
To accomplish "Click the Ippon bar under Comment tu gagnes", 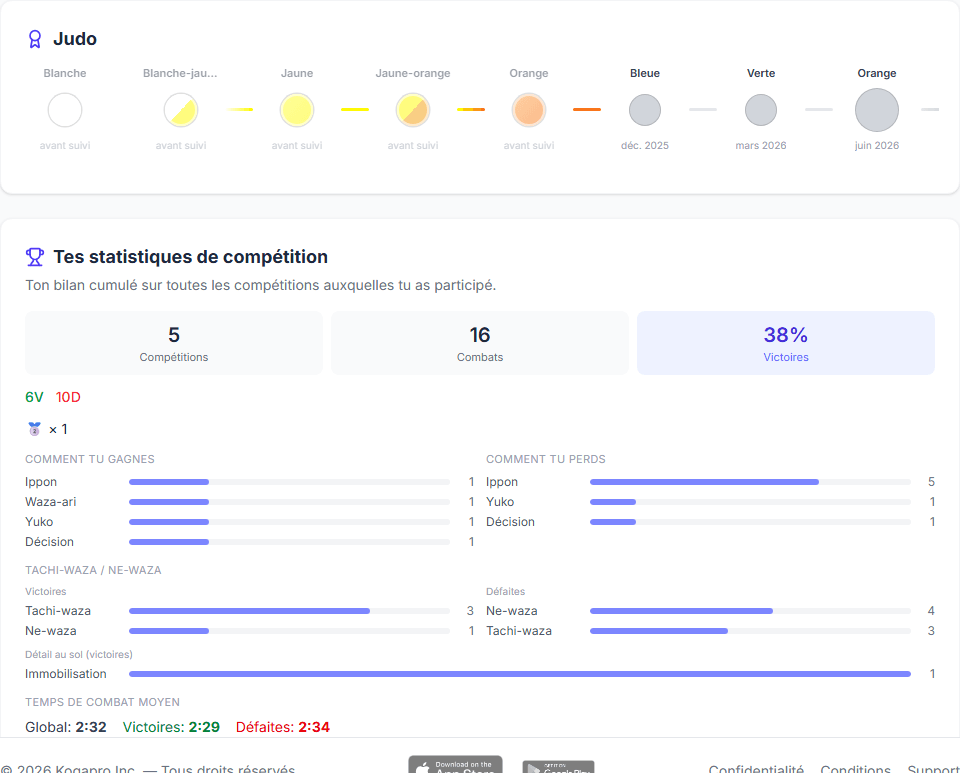I will (289, 482).
